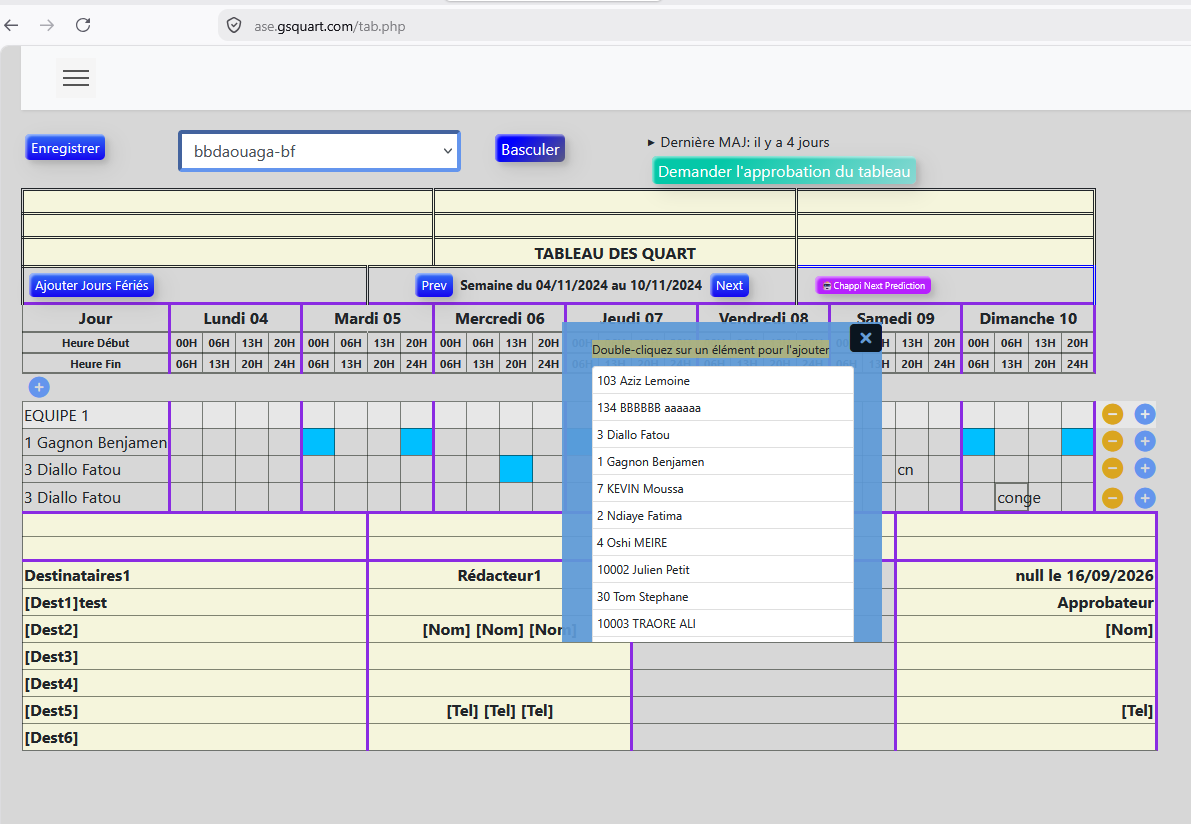The height and width of the screenshot is (824, 1191).
Task: Toggle Diallo Fatou Mercredi 13H shift cell
Action: tap(516, 469)
